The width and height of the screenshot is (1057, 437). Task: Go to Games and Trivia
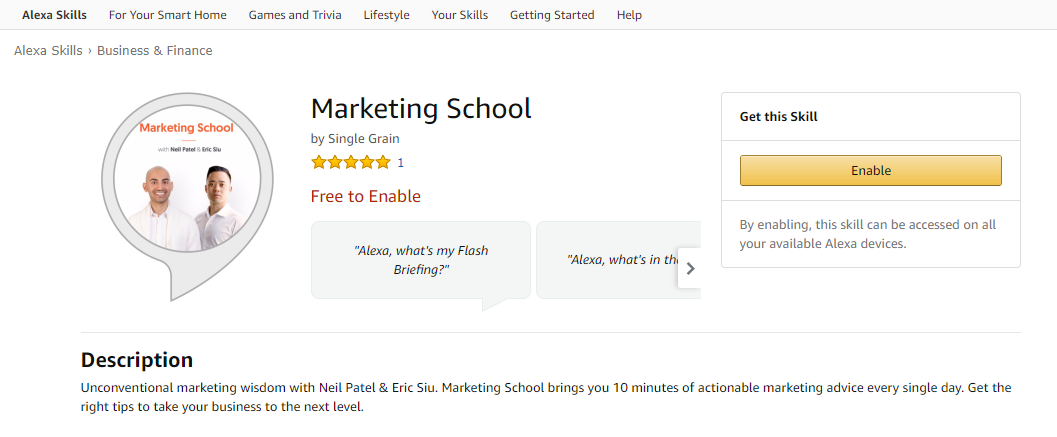point(295,15)
